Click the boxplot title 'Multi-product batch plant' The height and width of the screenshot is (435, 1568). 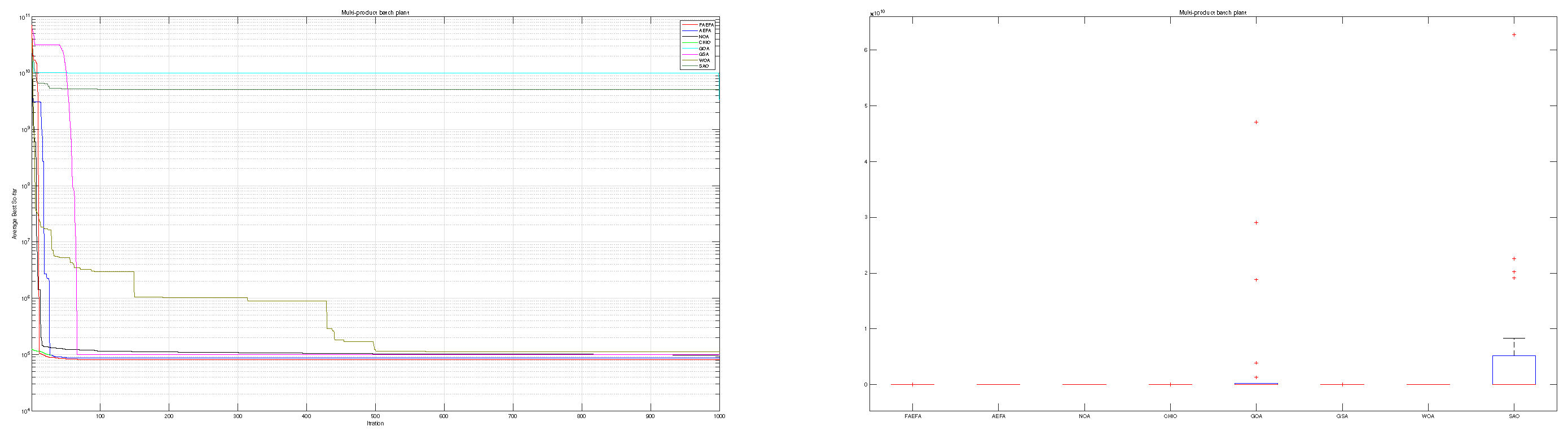point(1213,13)
